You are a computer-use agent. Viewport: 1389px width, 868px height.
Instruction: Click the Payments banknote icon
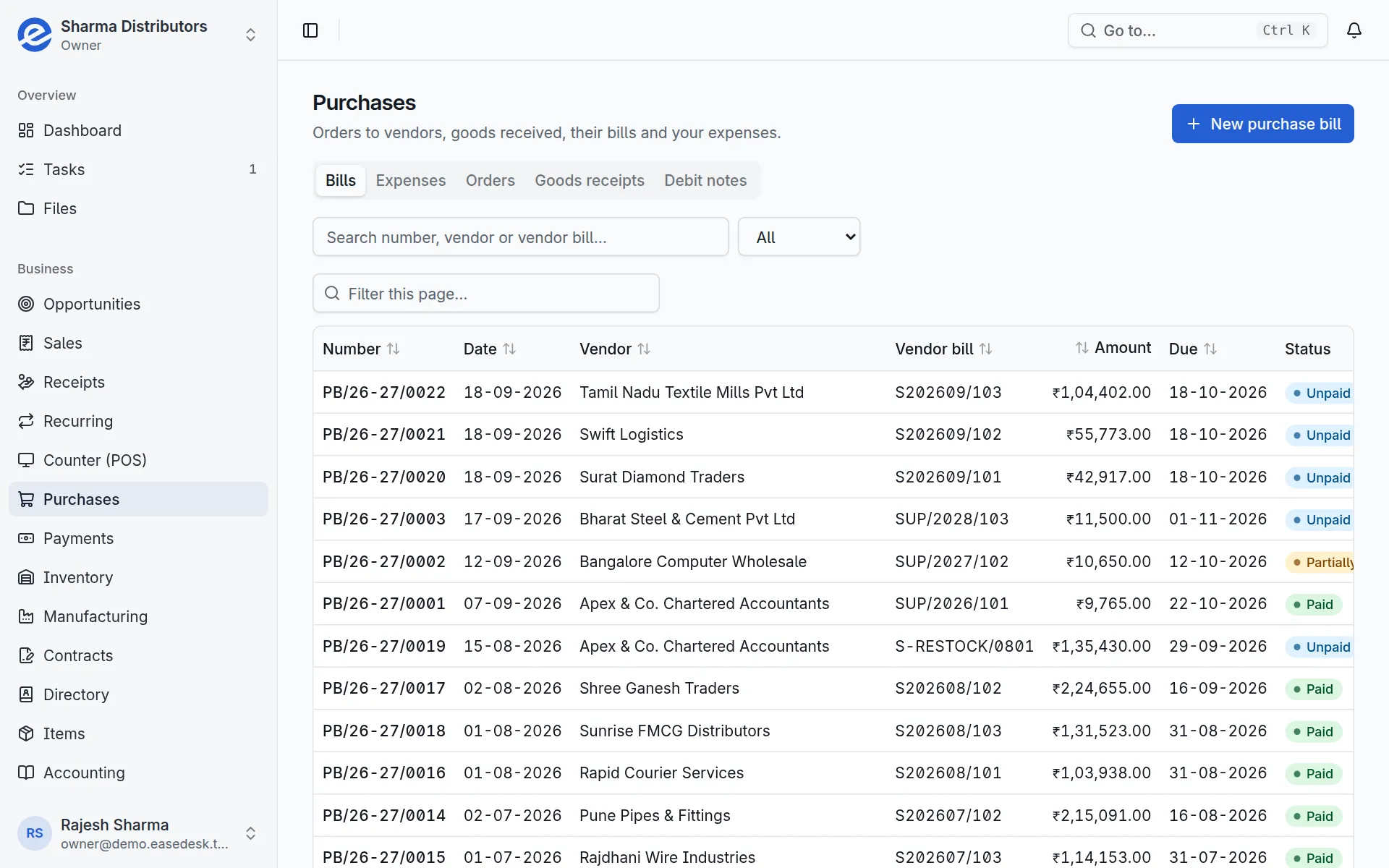click(x=26, y=538)
